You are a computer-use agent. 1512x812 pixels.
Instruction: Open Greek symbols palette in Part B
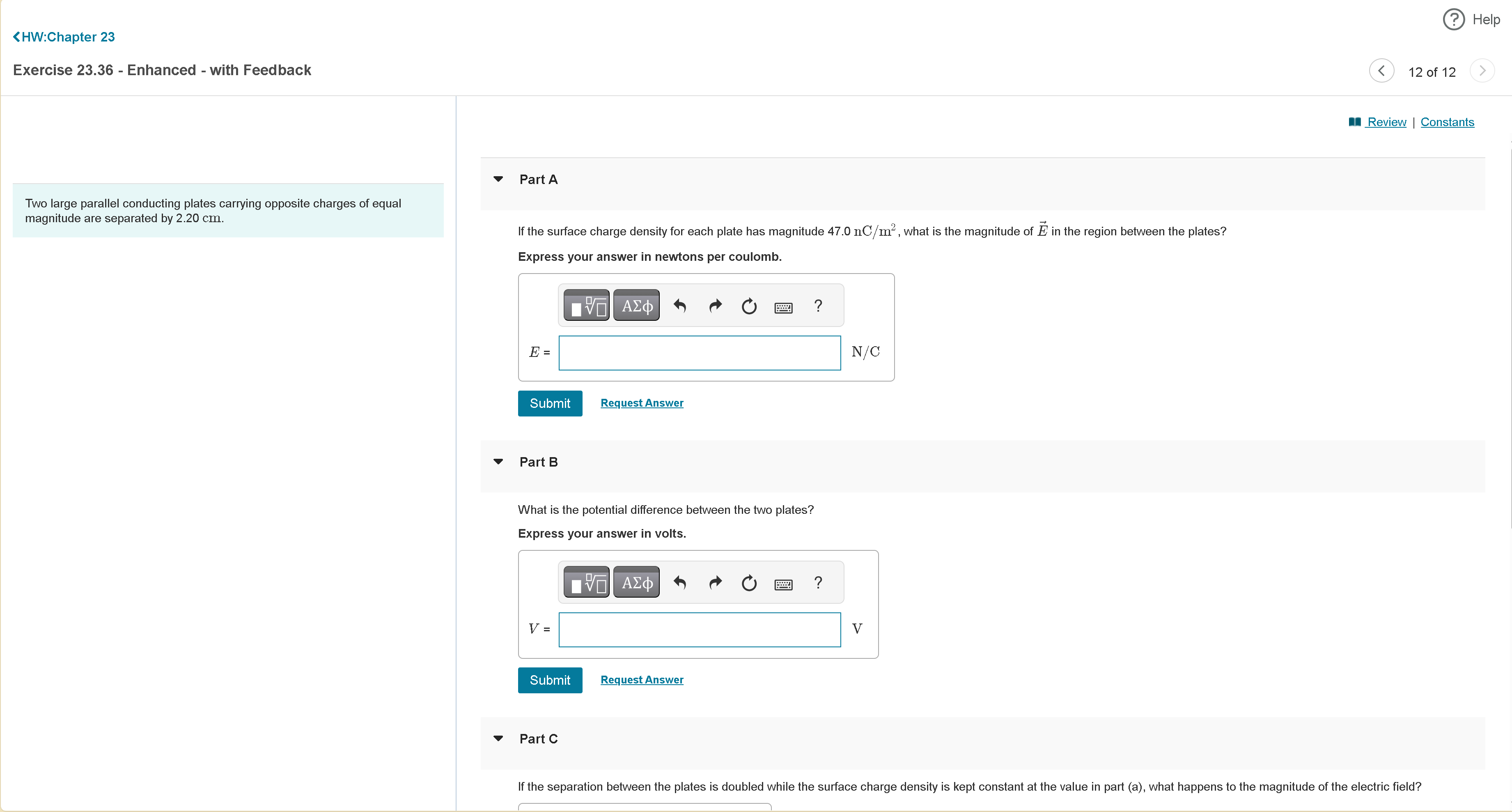click(636, 582)
